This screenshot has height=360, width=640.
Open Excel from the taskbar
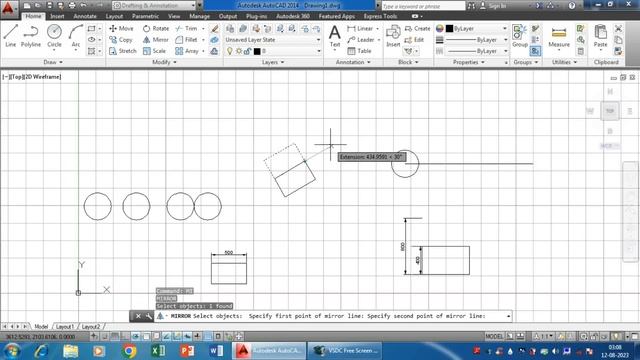tap(158, 351)
